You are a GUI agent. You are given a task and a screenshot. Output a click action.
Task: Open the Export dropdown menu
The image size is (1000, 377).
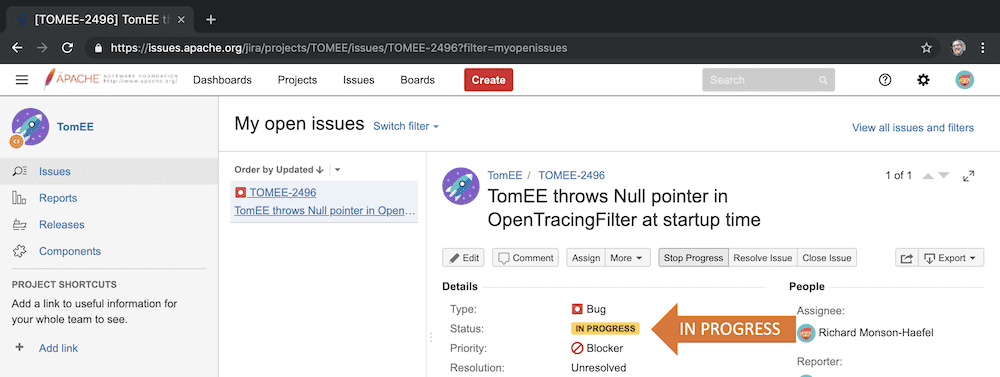pos(950,258)
